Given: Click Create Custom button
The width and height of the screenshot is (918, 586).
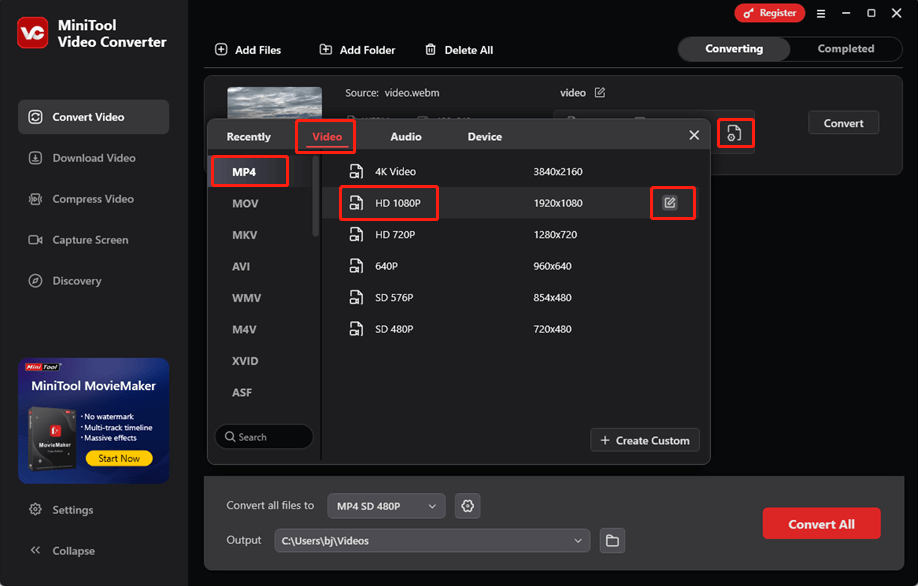Looking at the screenshot, I should [645, 440].
